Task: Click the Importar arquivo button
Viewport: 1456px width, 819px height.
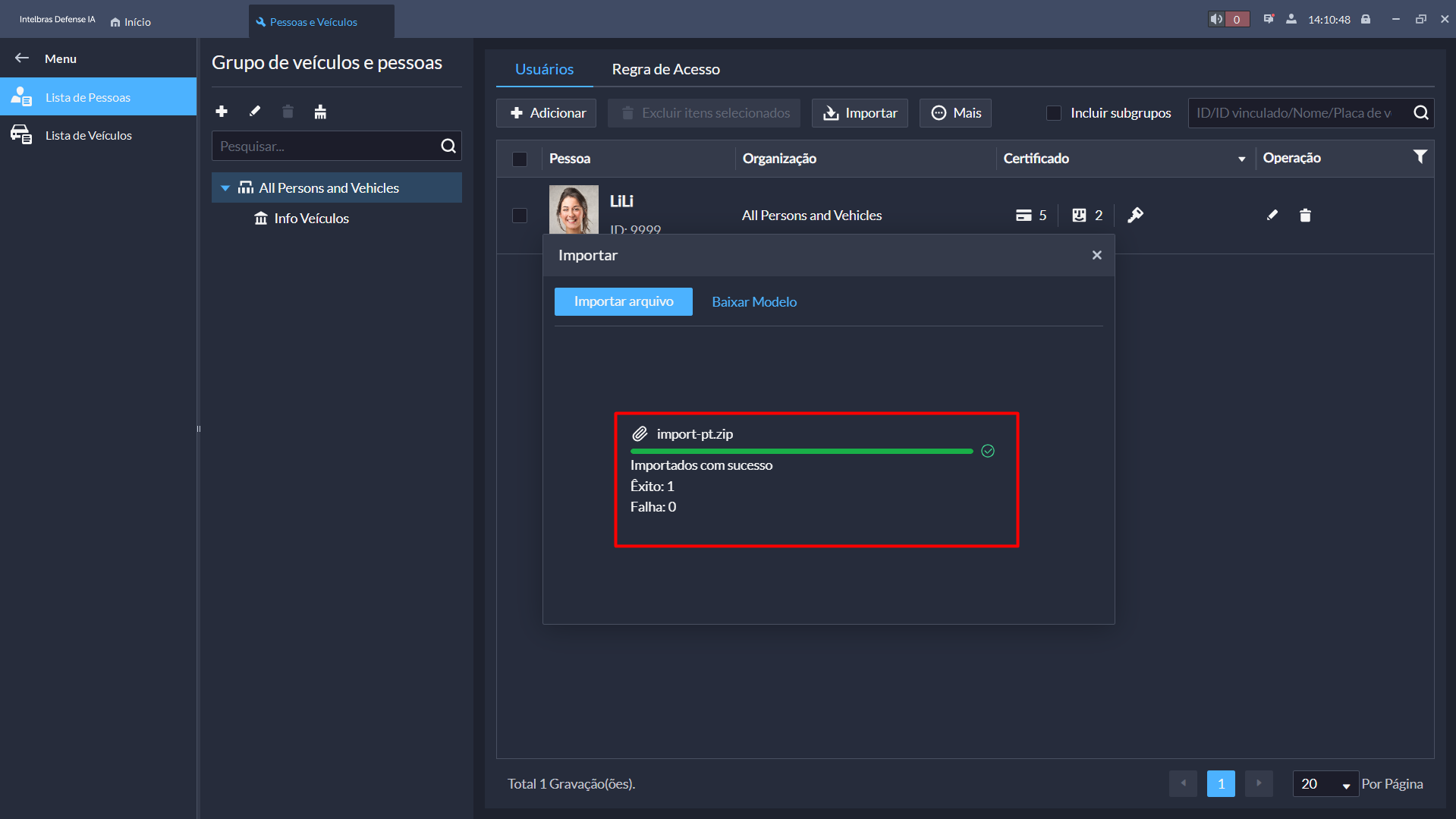Action: pos(623,301)
